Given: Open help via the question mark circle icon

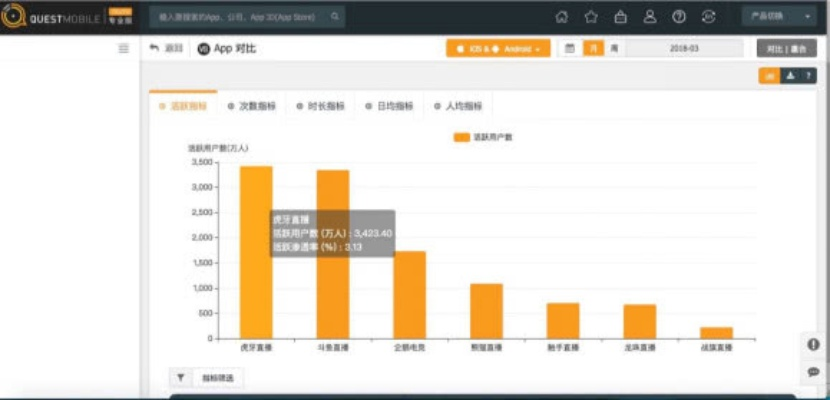Looking at the screenshot, I should [x=679, y=17].
